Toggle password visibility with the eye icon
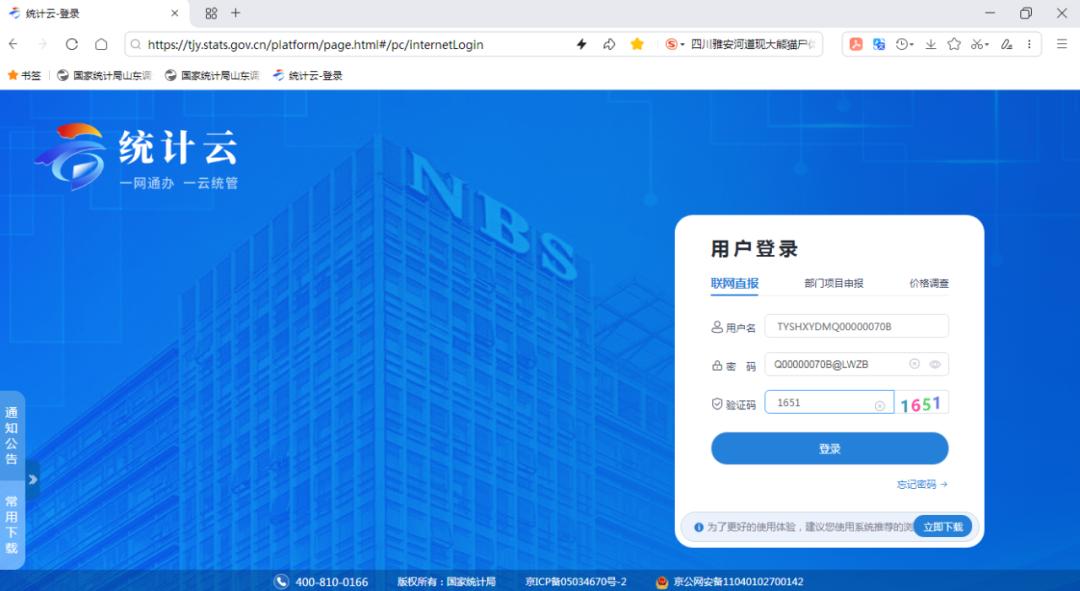 pos(935,364)
